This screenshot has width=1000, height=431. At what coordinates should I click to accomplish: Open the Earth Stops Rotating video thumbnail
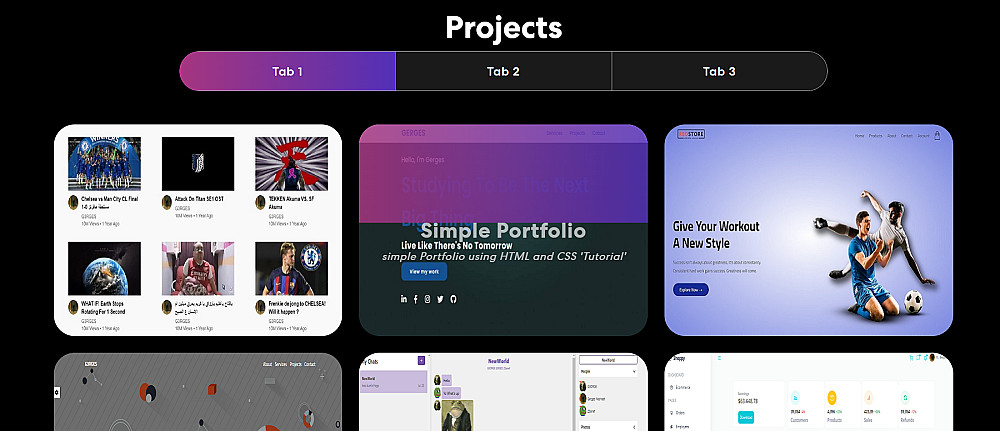(x=105, y=268)
